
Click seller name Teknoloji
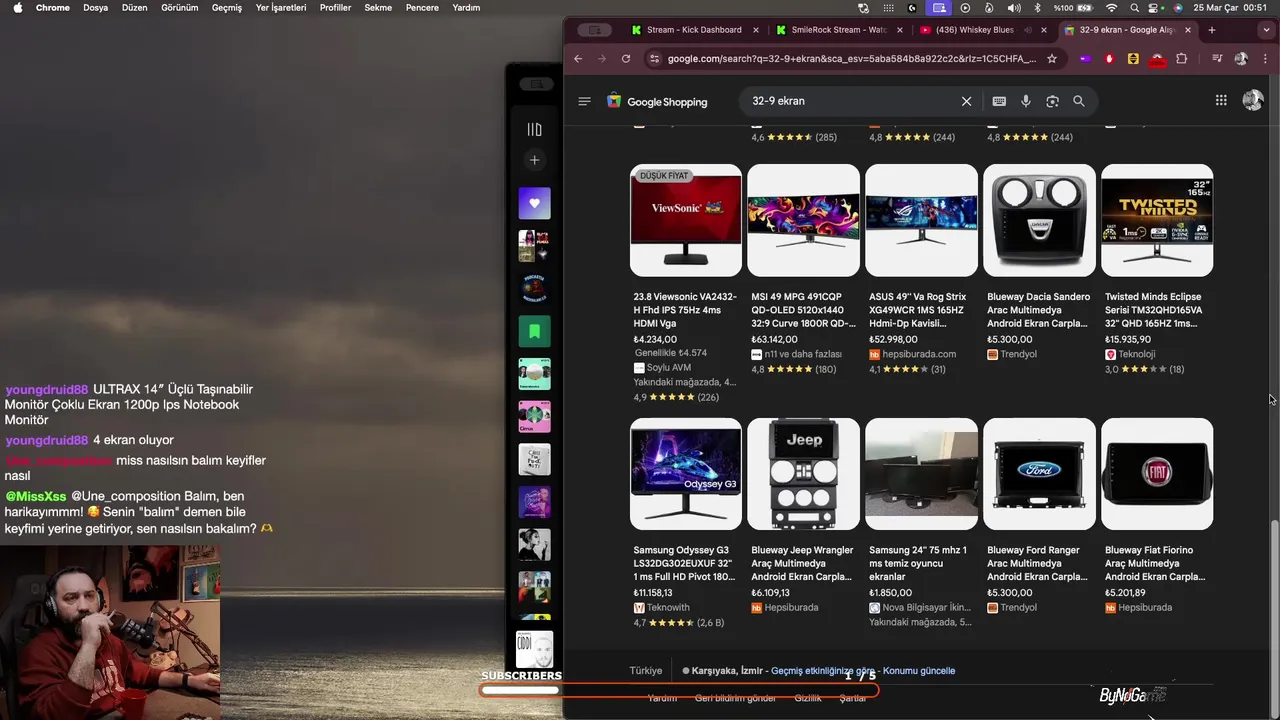pos(1137,354)
